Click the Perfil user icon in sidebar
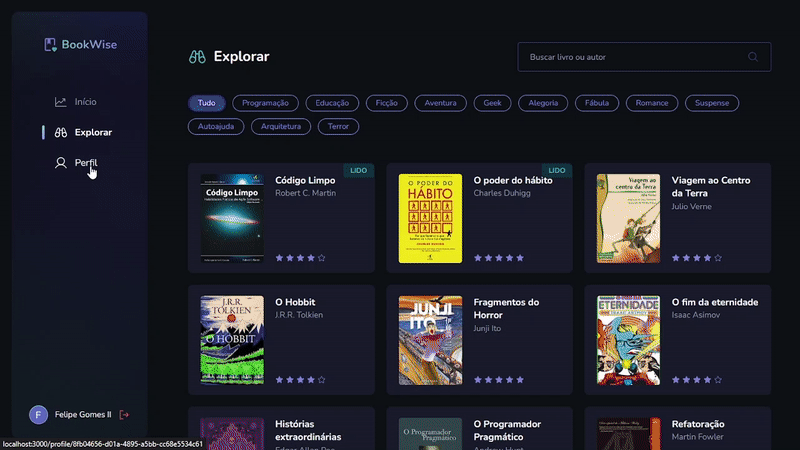 pos(61,163)
